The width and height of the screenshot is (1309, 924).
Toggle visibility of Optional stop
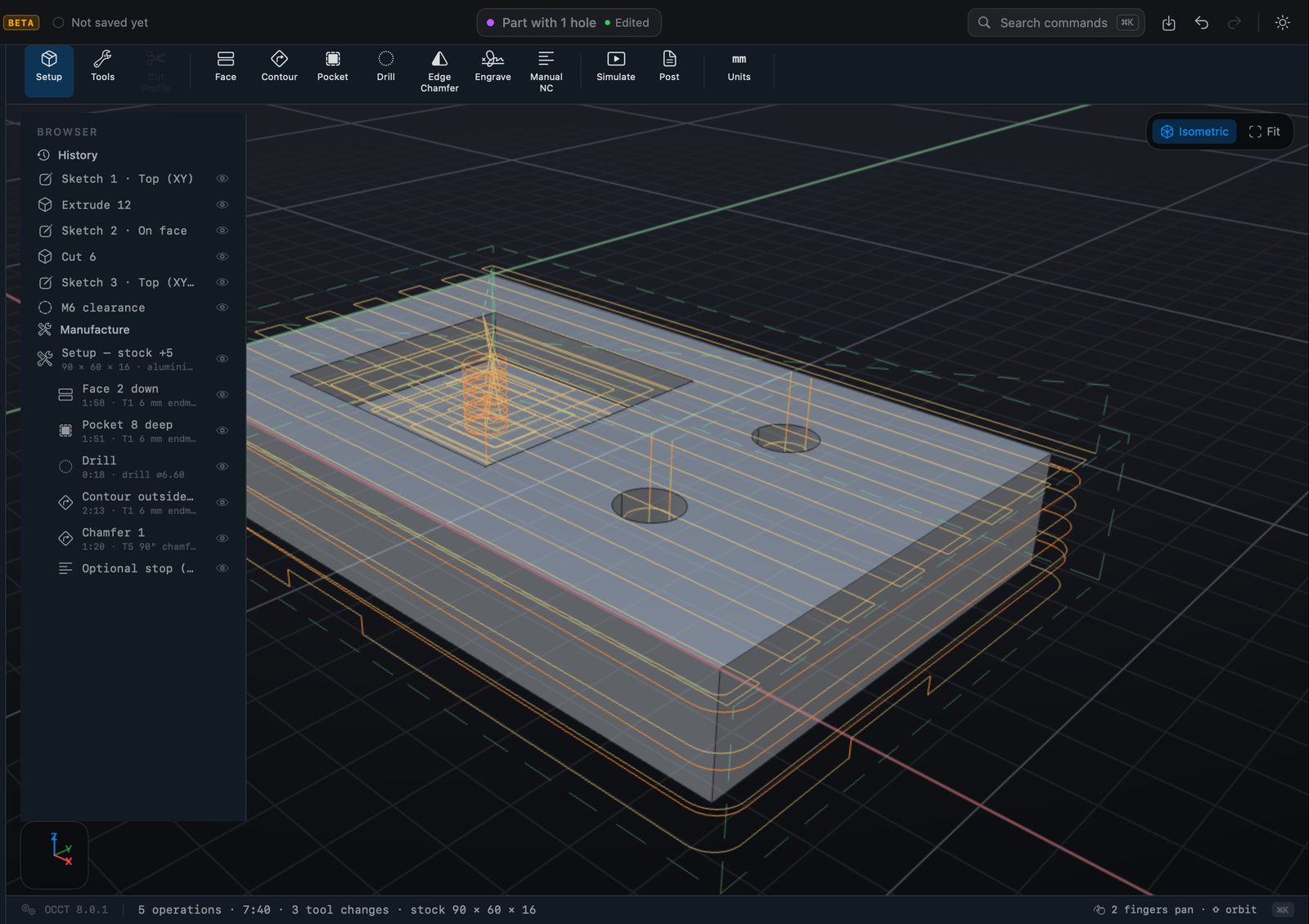(222, 568)
